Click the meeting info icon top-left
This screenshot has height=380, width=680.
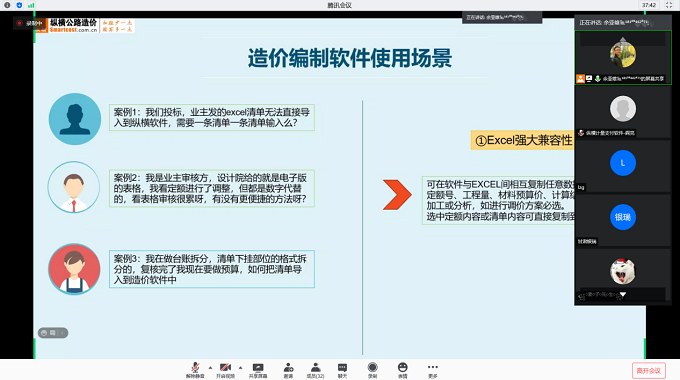(x=7, y=5)
